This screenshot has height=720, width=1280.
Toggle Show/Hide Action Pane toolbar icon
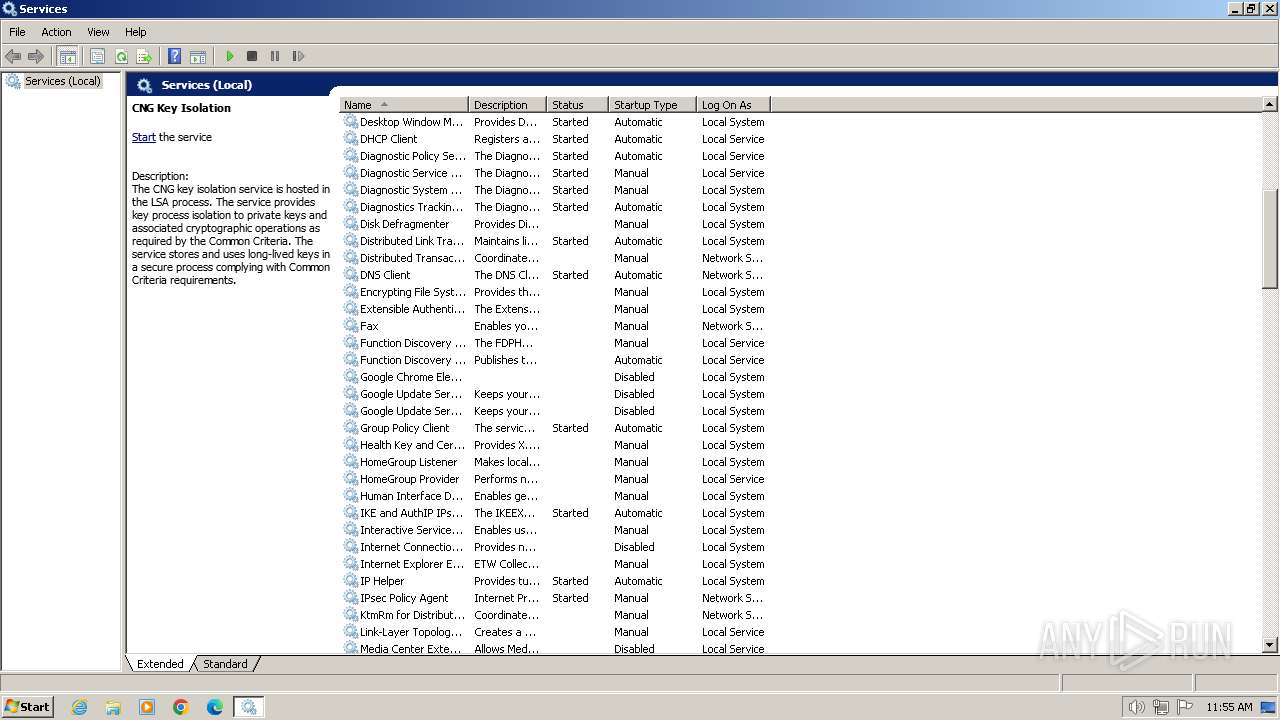[x=198, y=56]
